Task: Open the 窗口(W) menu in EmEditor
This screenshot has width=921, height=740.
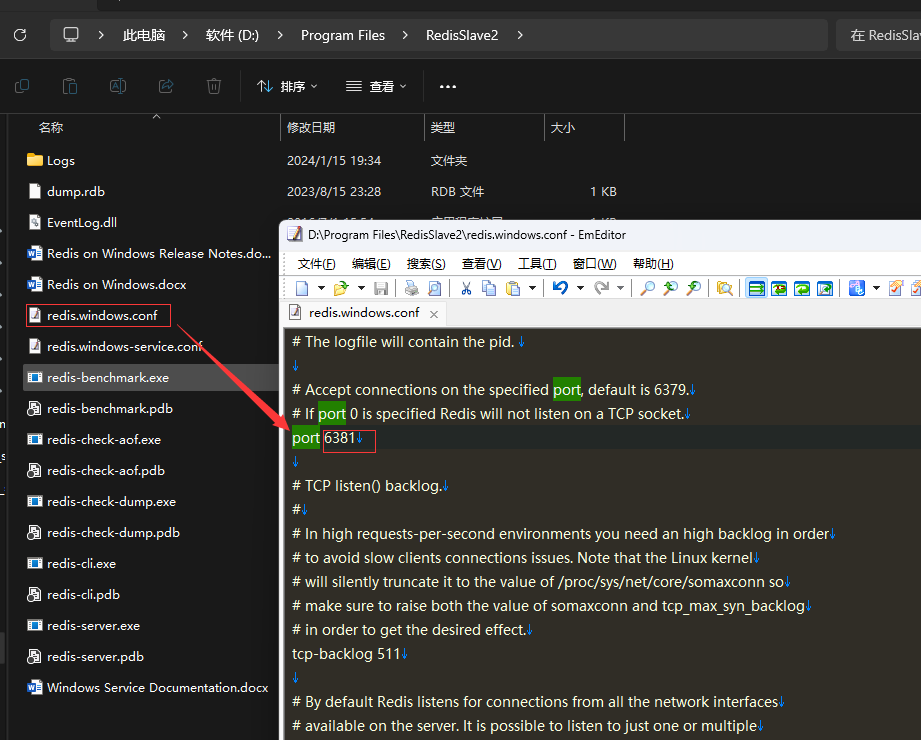Action: [x=594, y=264]
